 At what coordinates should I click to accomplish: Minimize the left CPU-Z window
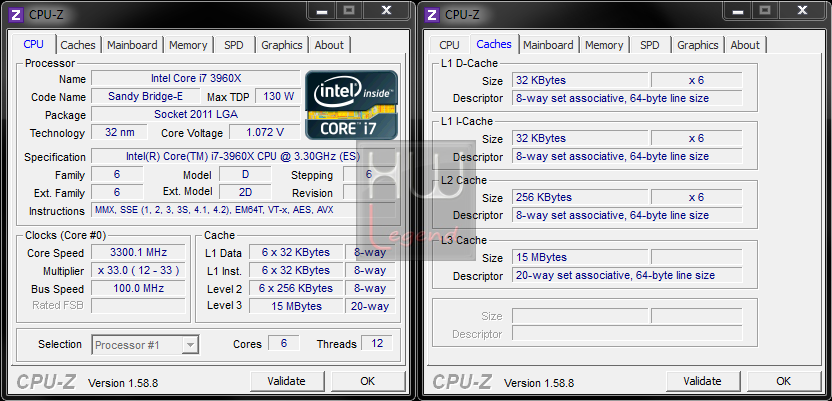point(322,10)
